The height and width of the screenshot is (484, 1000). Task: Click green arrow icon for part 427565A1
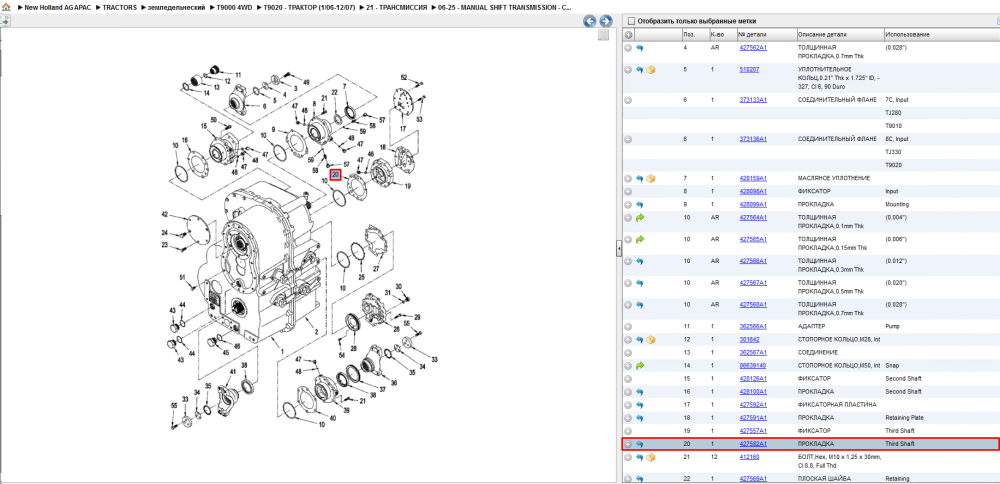(640, 239)
